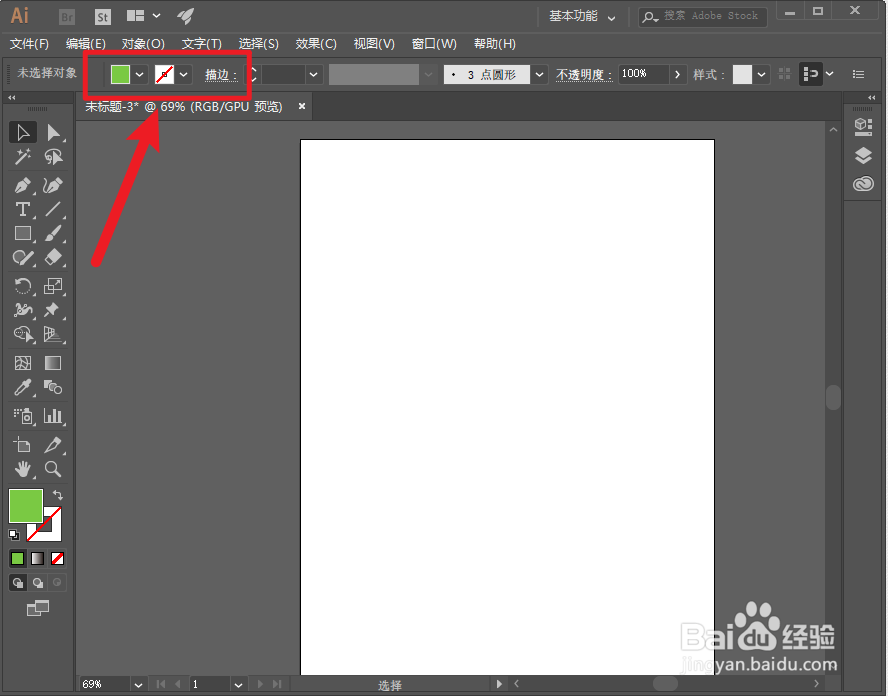Open artboard number dropdown
The image size is (888, 696).
pyautogui.click(x=238, y=685)
